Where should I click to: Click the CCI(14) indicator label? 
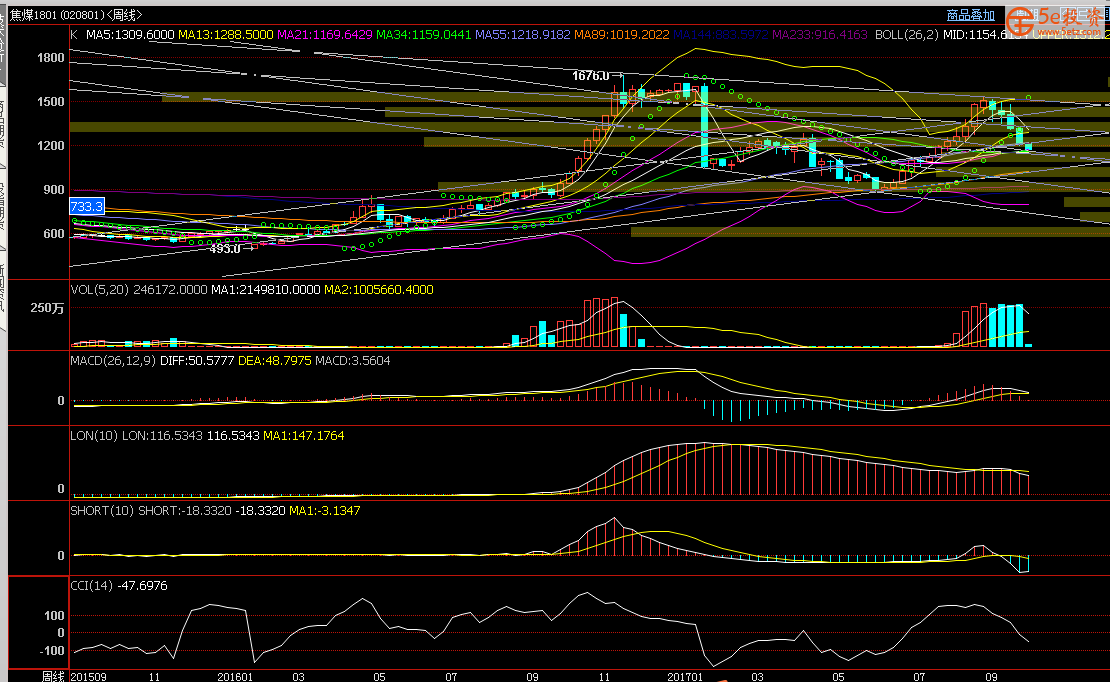point(91,585)
